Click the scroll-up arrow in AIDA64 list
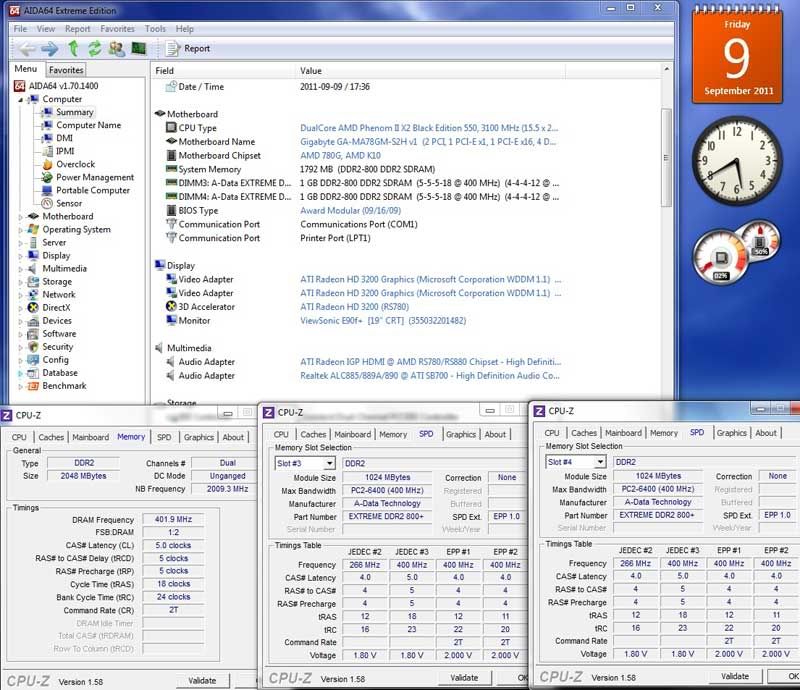 (x=666, y=69)
